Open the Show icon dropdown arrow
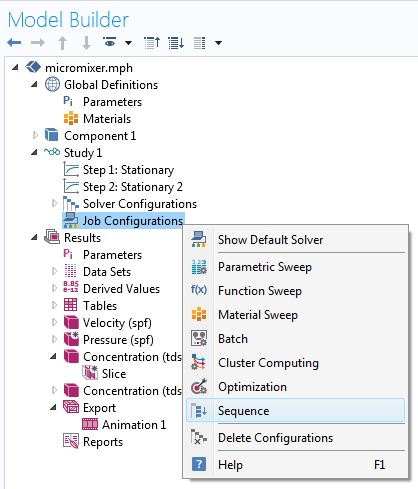This screenshot has width=418, height=489. tap(128, 43)
